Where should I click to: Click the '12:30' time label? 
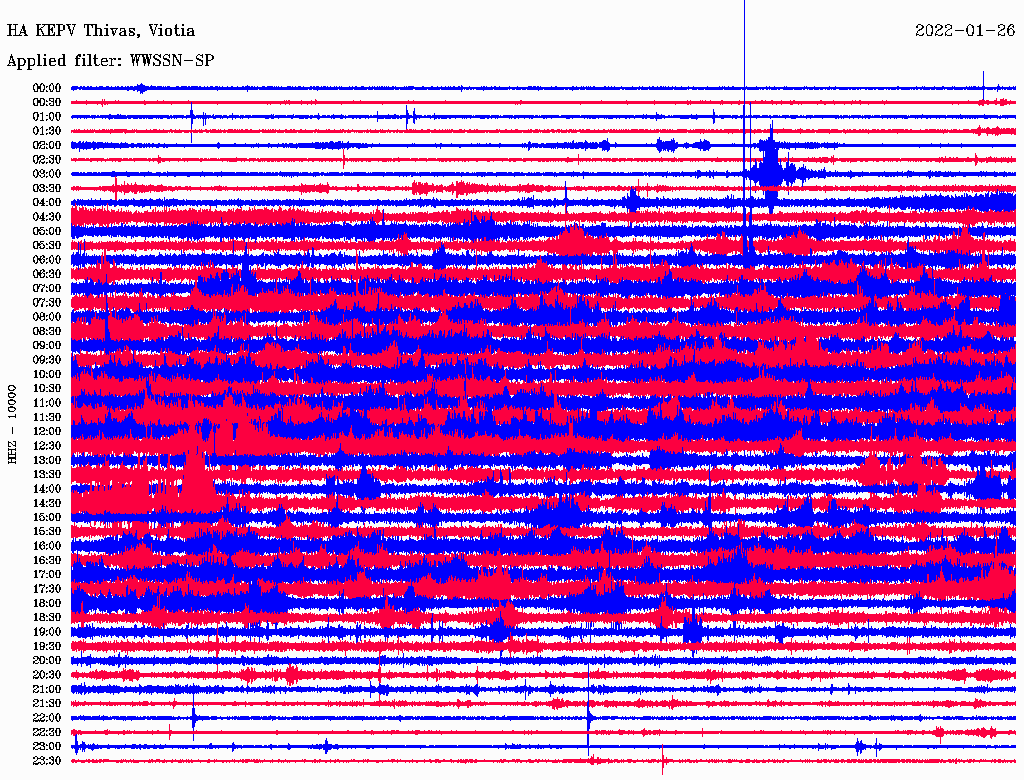tap(47, 446)
